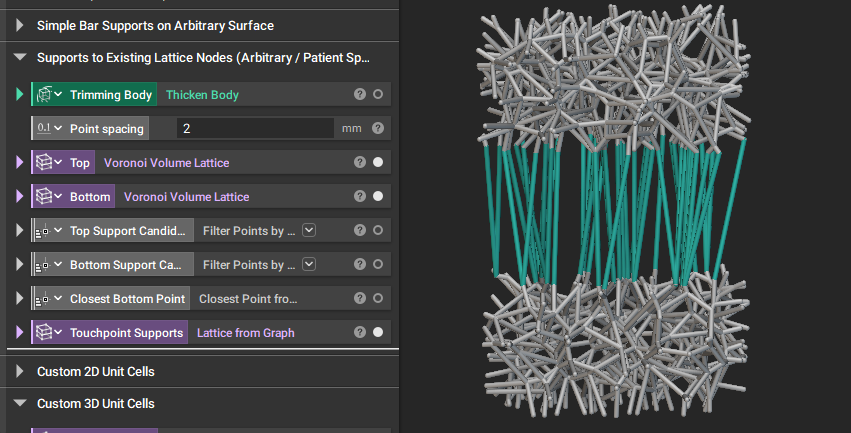Toggle visibility circle for Trimming Body

point(378,94)
